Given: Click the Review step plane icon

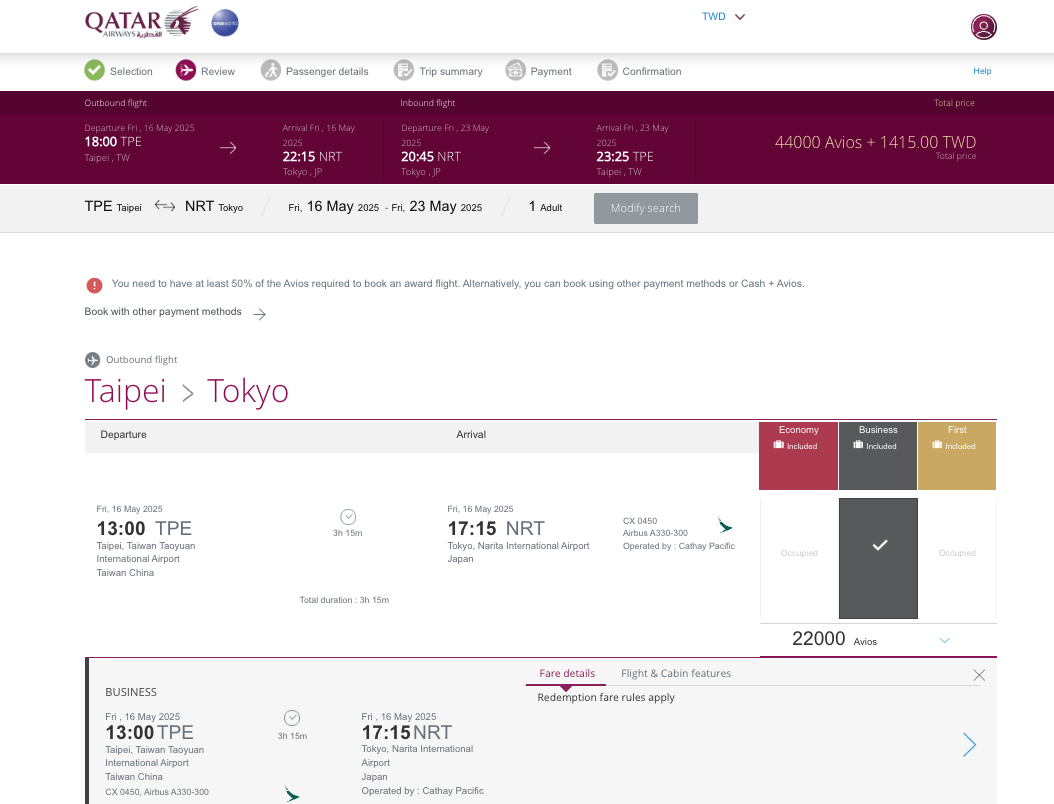Looking at the screenshot, I should [186, 70].
